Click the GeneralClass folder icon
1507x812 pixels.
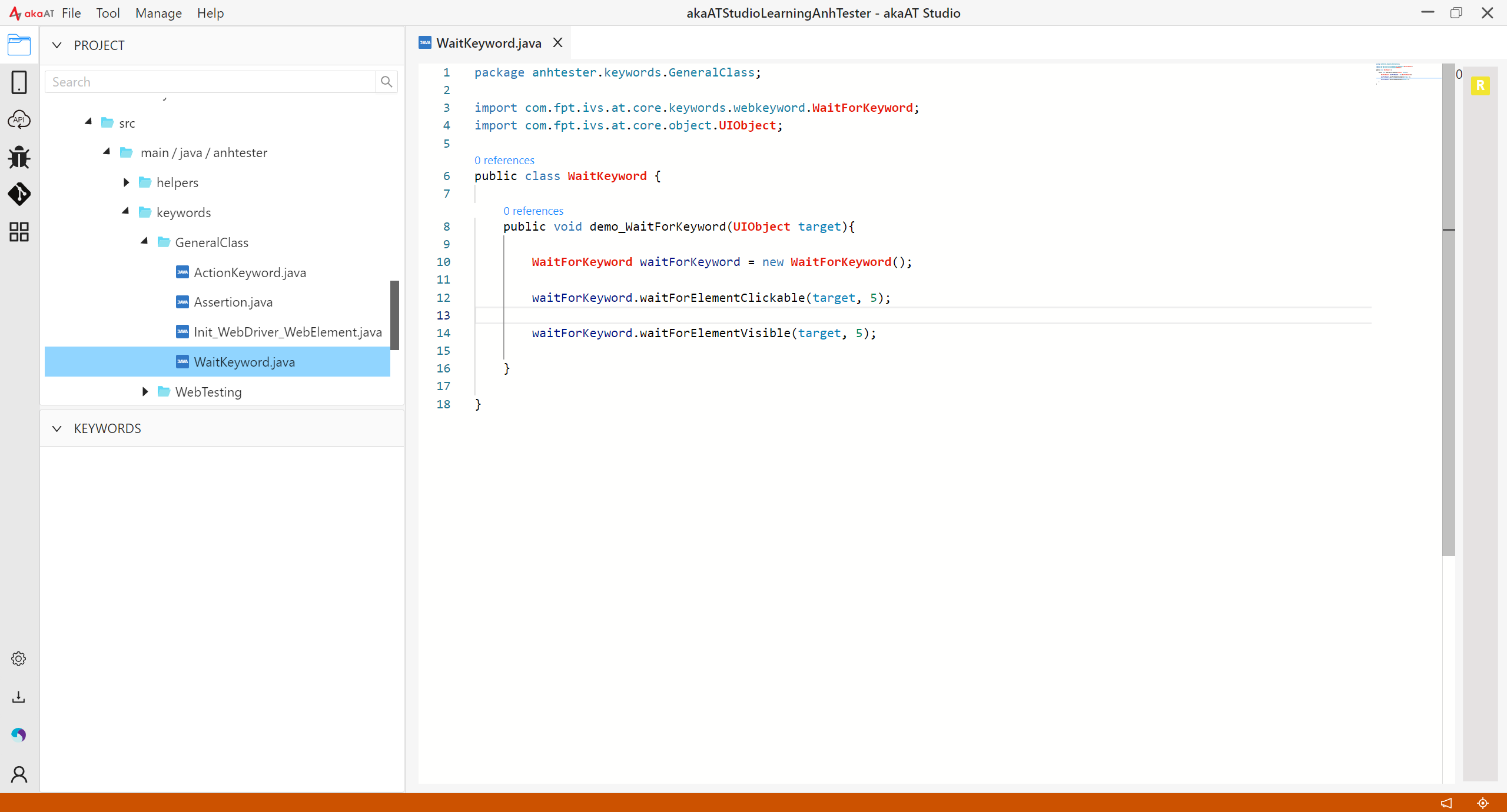(x=164, y=242)
